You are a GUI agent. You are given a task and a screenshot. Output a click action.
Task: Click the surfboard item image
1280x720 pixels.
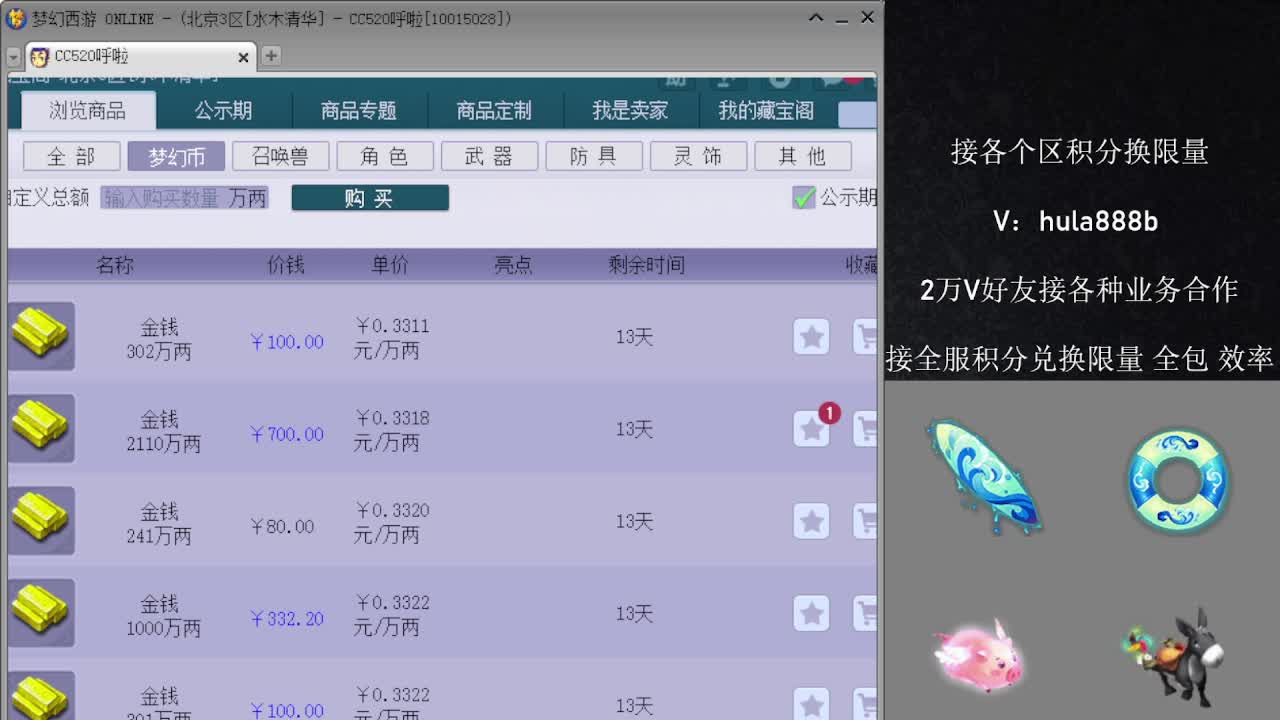pos(984,476)
